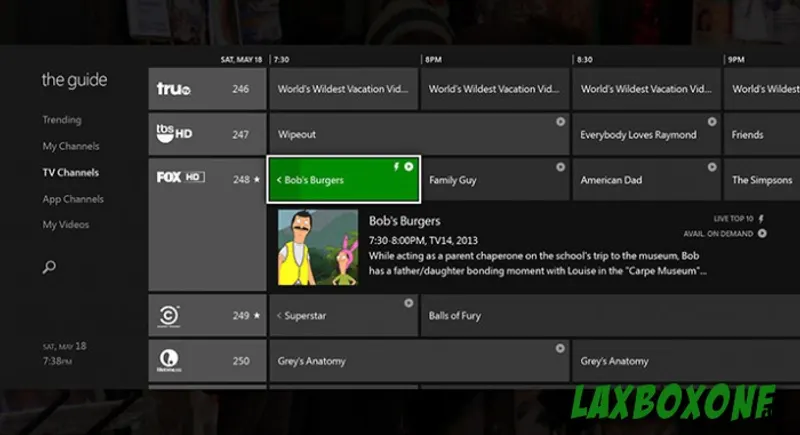Click the SAT, MAY 18 date header
The height and width of the screenshot is (435, 800).
(241, 60)
